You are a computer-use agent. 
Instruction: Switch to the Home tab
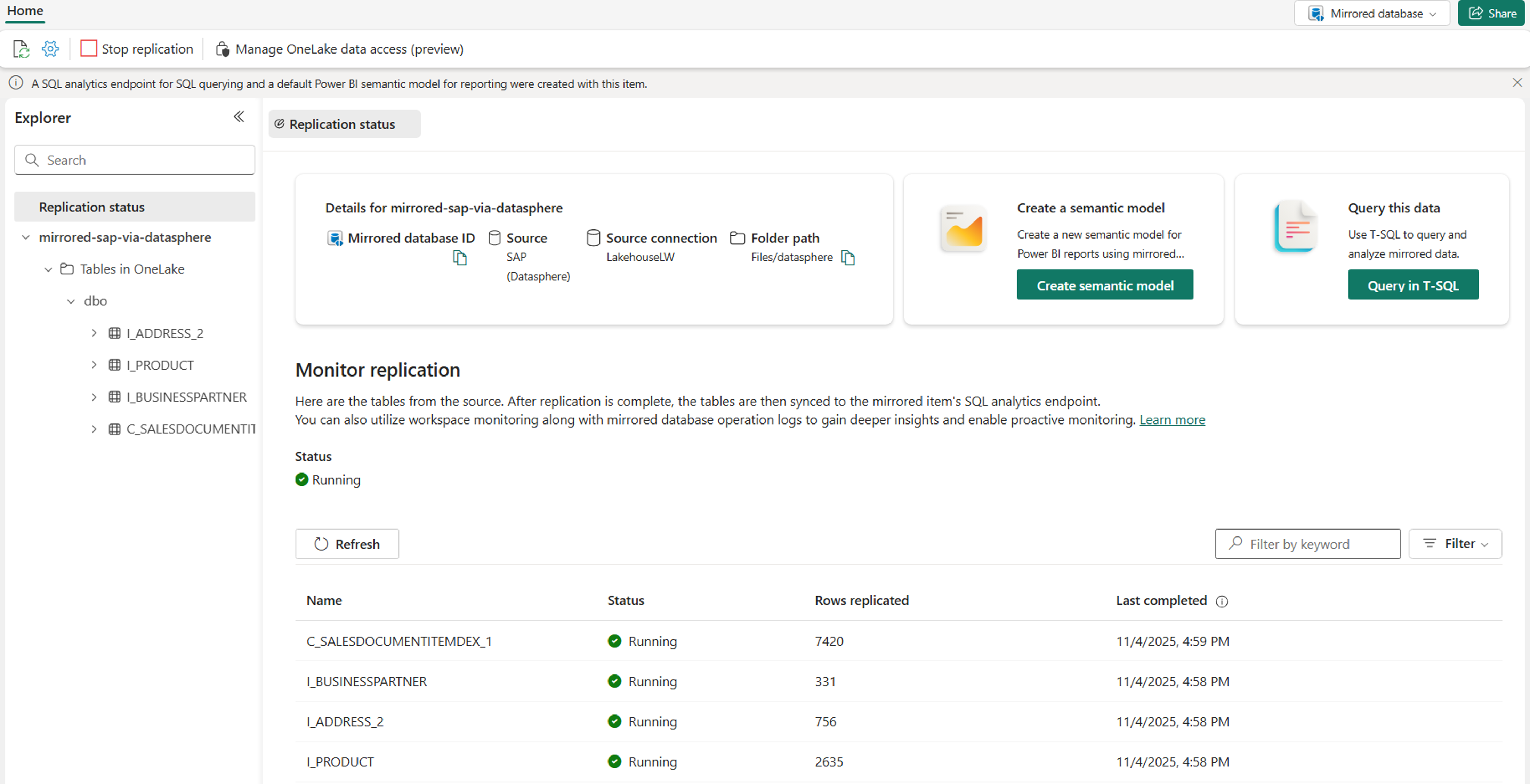(25, 11)
